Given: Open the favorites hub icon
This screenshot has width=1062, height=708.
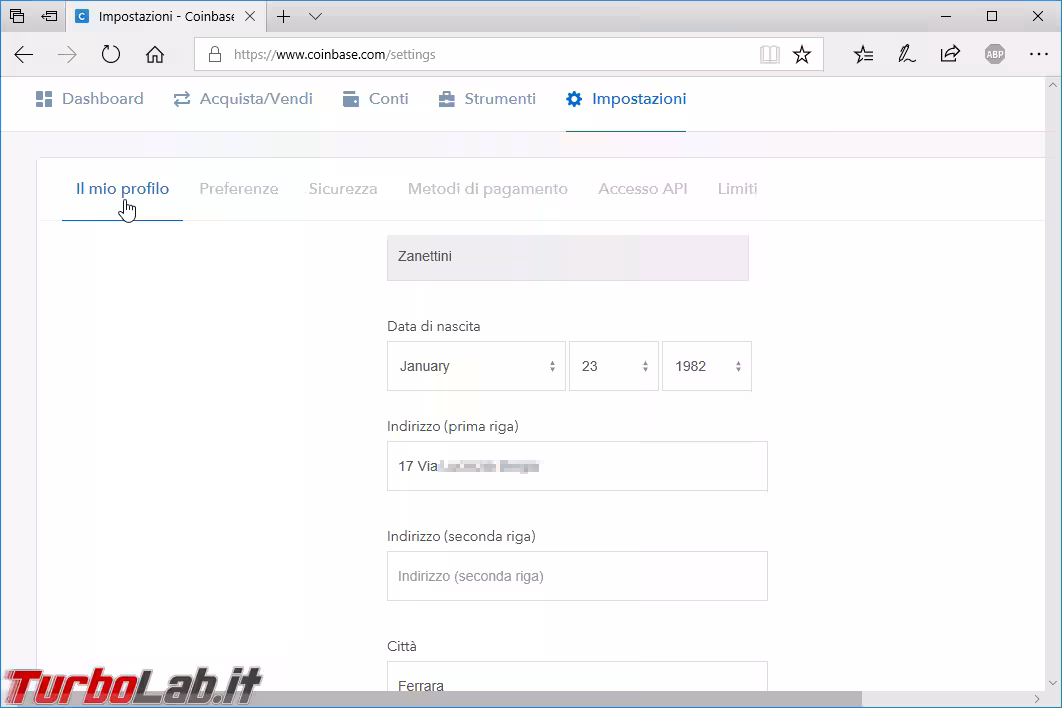Looking at the screenshot, I should pos(864,55).
